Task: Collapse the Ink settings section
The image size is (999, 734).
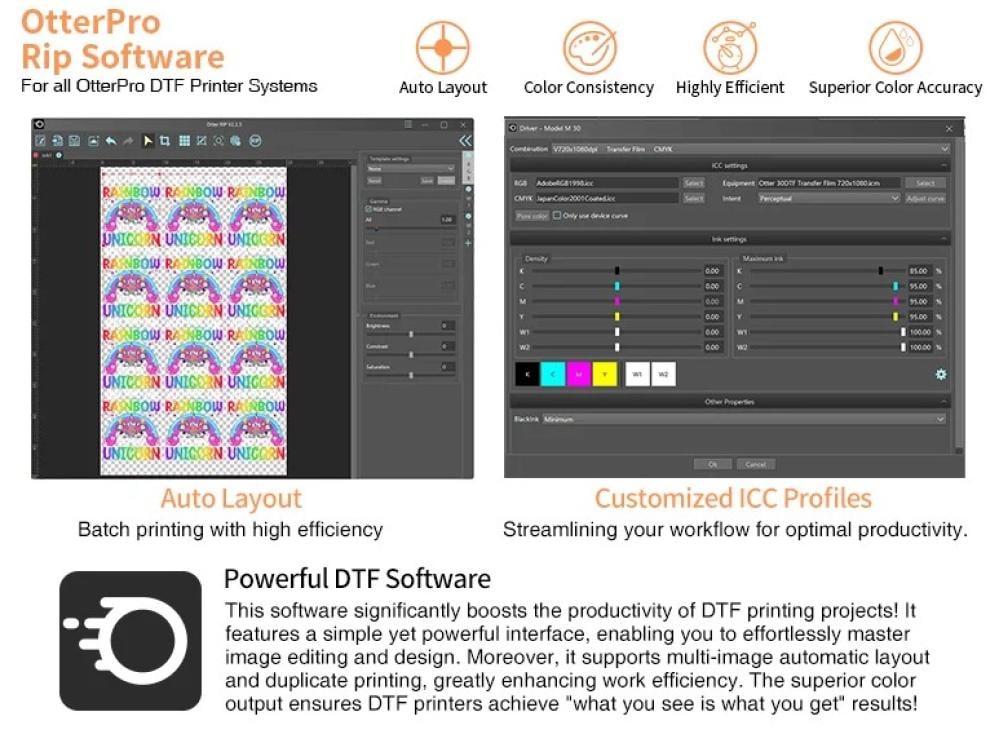Action: coord(944,240)
